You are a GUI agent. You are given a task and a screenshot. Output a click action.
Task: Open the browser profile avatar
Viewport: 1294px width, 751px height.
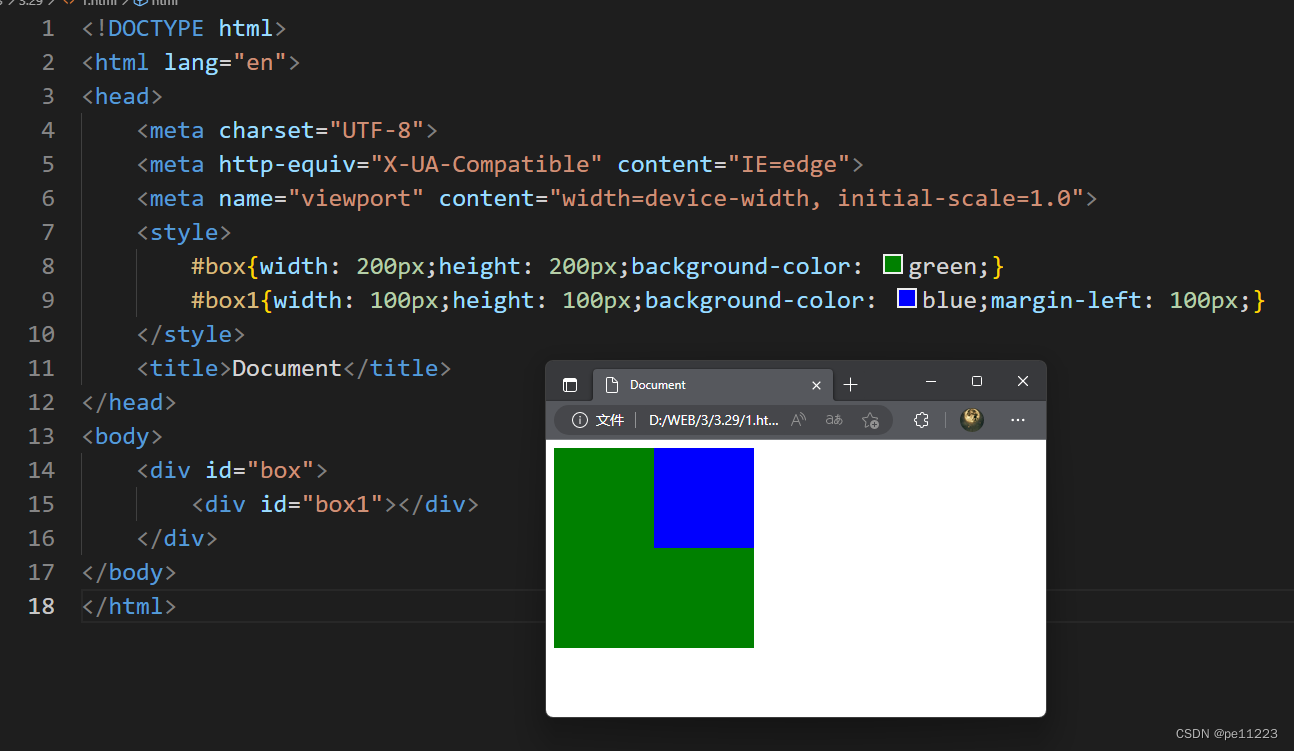tap(972, 420)
